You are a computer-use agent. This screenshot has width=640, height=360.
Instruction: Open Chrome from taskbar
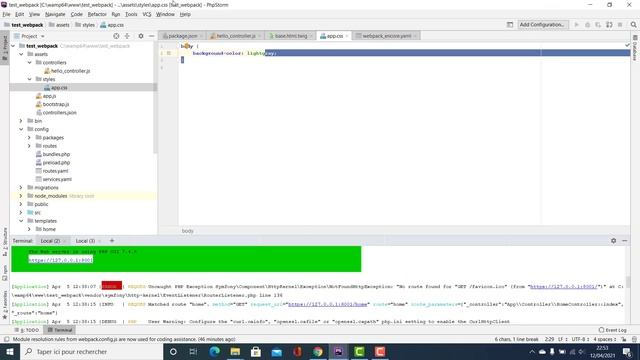[318, 351]
